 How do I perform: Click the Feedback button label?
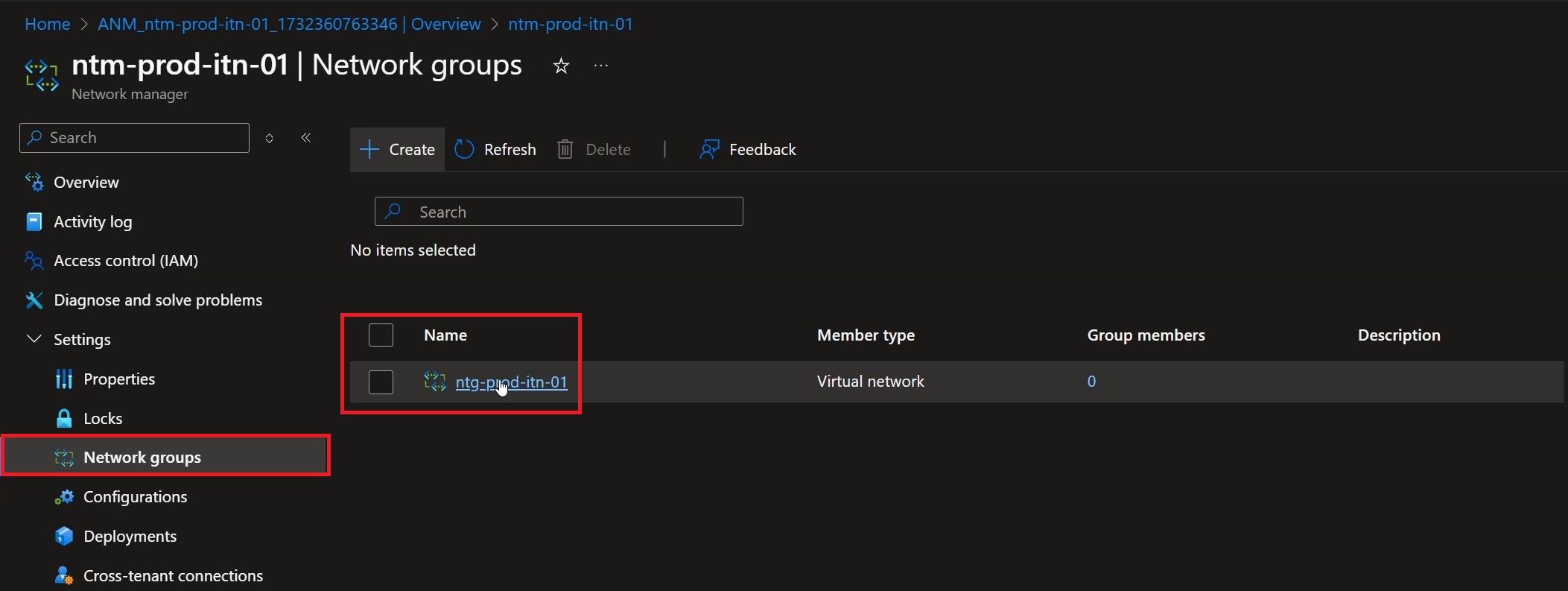(763, 150)
